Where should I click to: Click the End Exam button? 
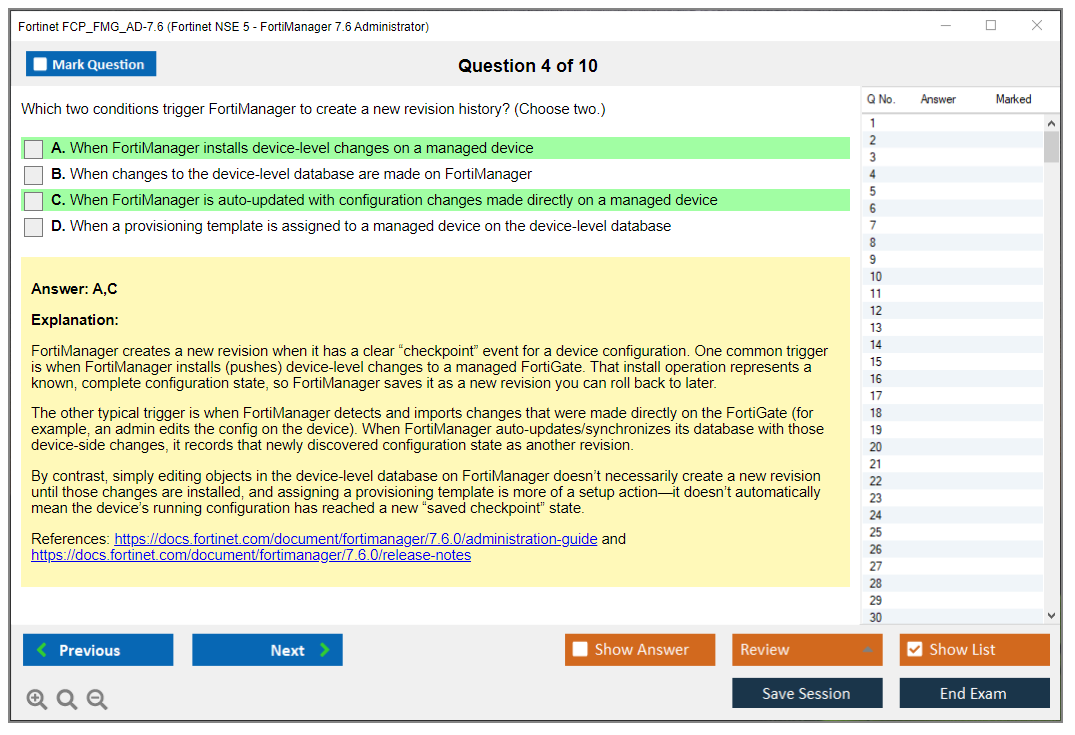[974, 693]
